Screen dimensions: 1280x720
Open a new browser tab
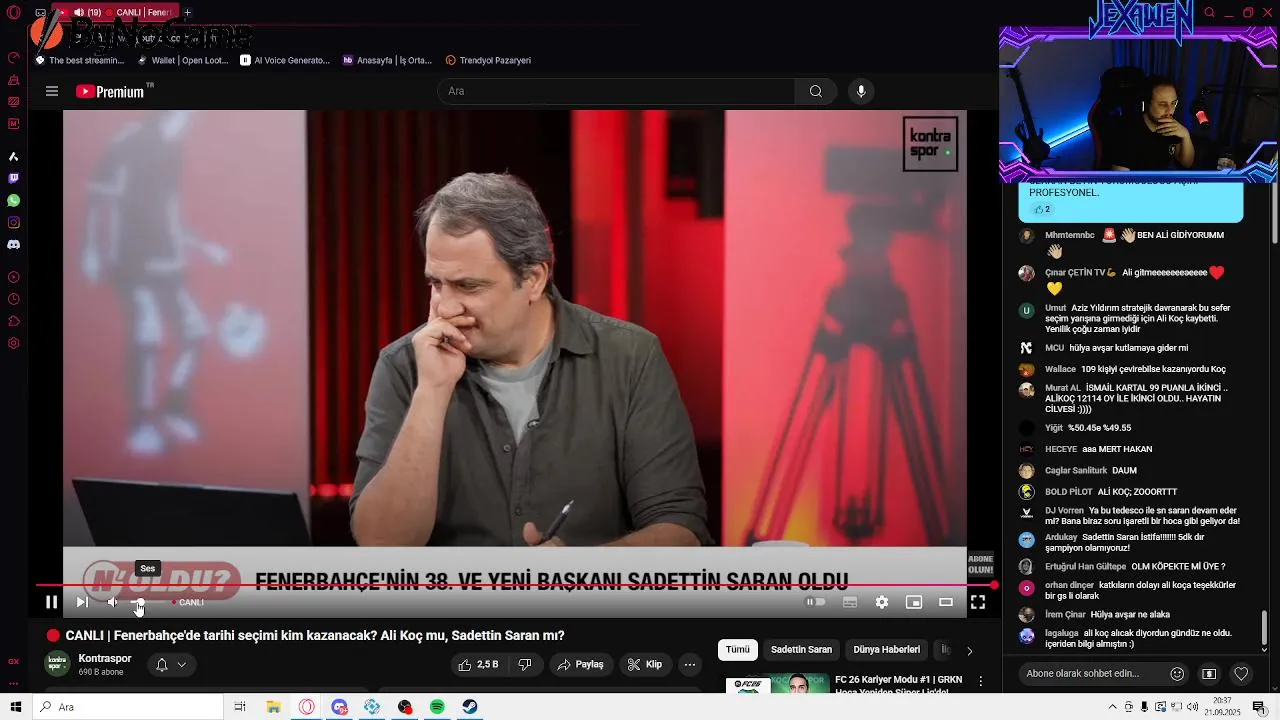[x=187, y=12]
